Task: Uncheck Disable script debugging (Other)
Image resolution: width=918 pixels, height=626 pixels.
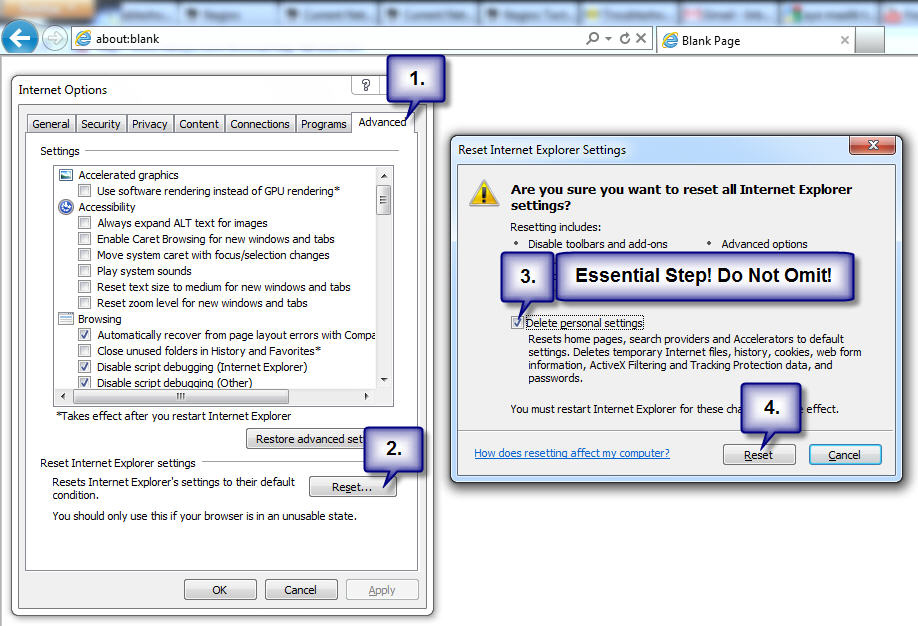Action: (x=85, y=382)
